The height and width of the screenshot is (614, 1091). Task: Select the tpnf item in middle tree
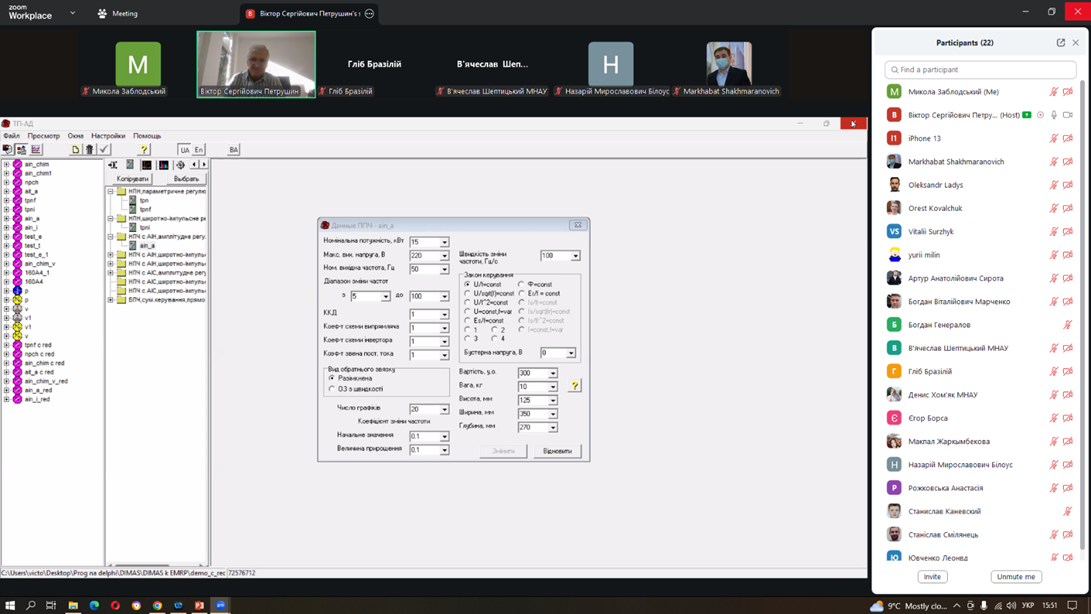[145, 209]
